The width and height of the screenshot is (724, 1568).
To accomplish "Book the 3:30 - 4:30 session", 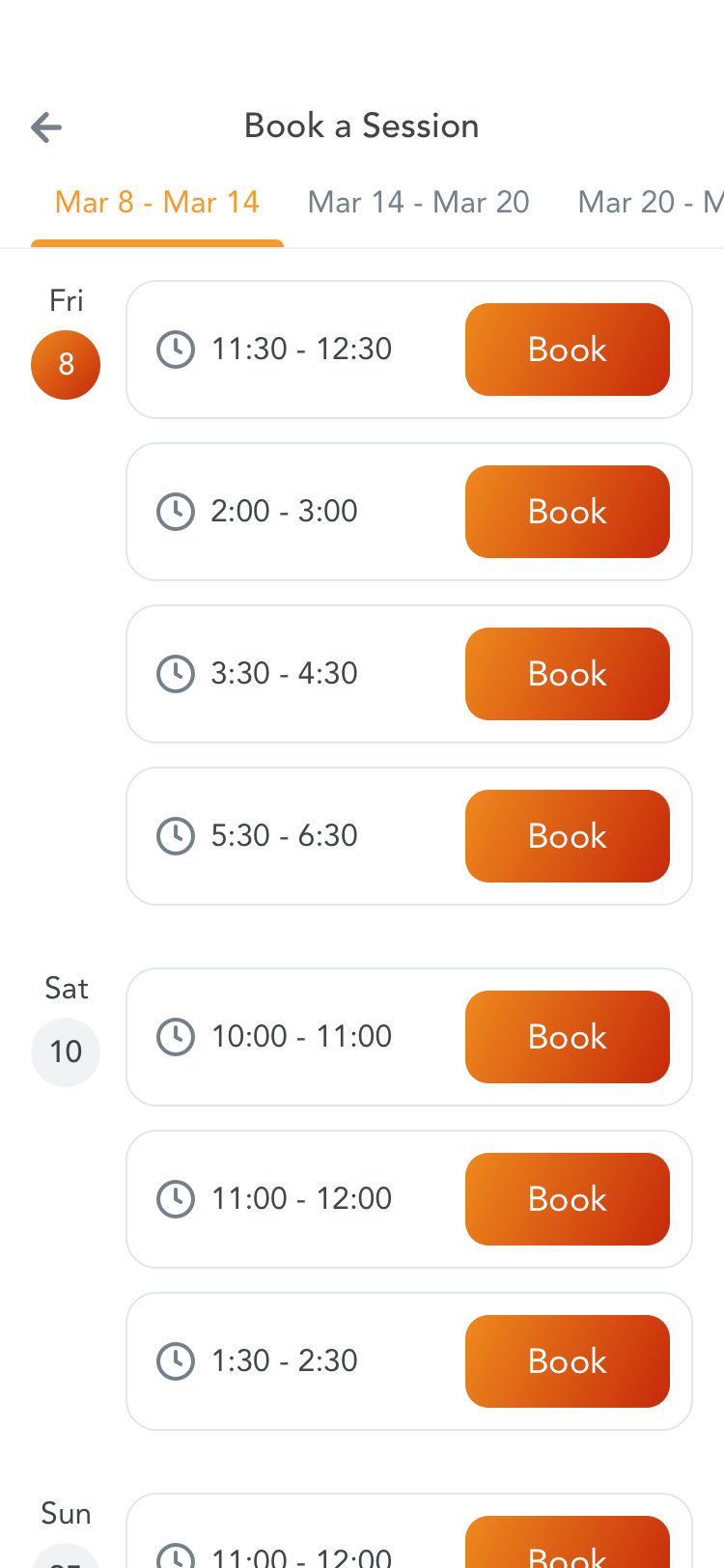I will tap(567, 674).
